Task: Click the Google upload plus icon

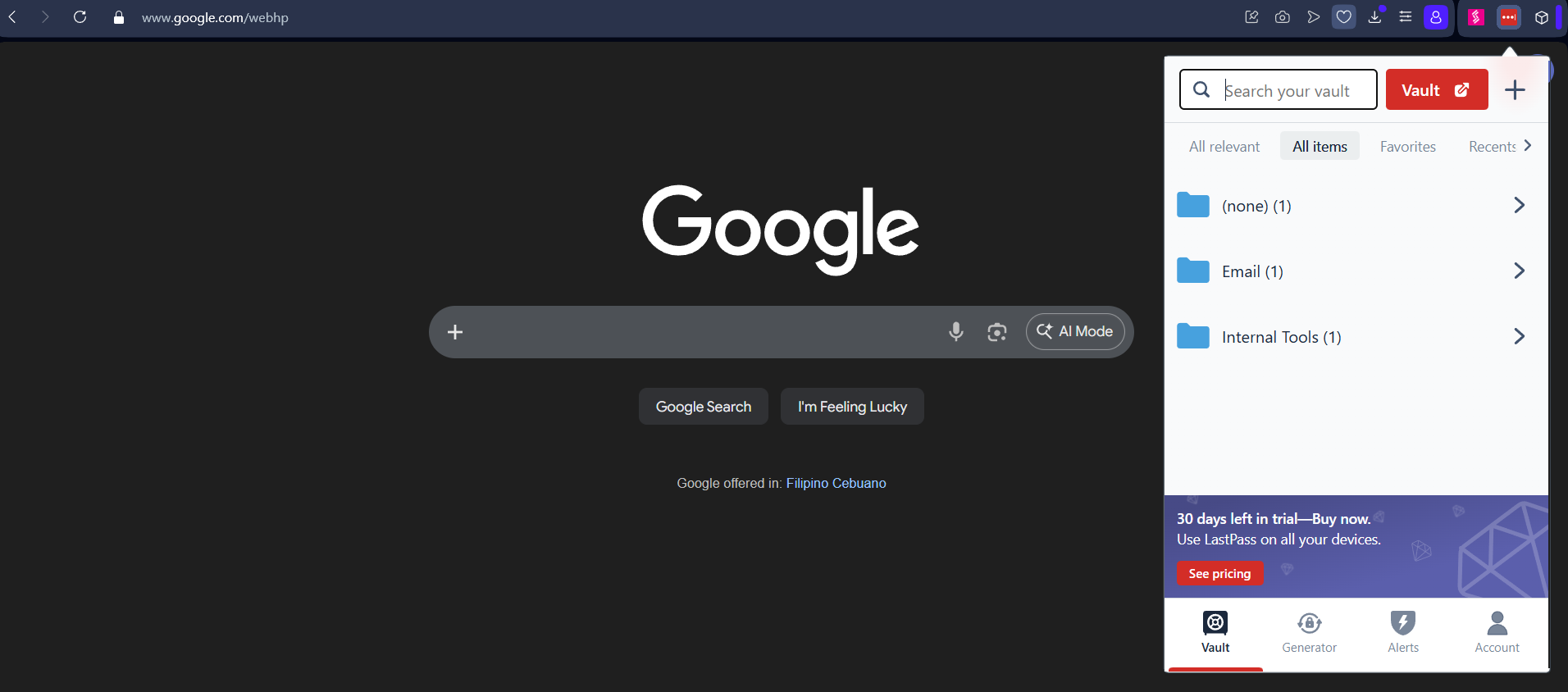Action: tap(455, 332)
